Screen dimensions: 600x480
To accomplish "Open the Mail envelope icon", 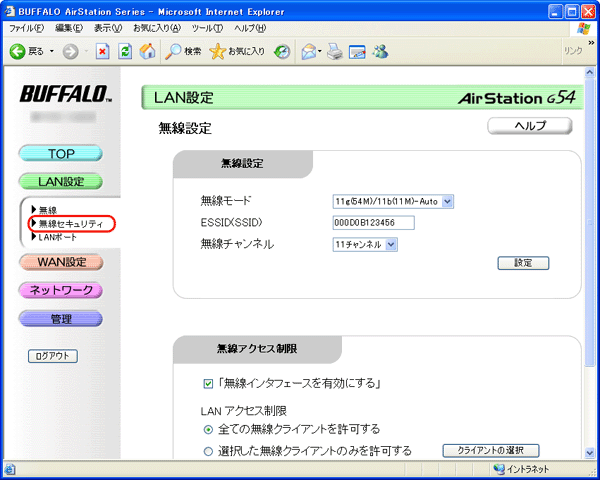I will pyautogui.click(x=308, y=51).
